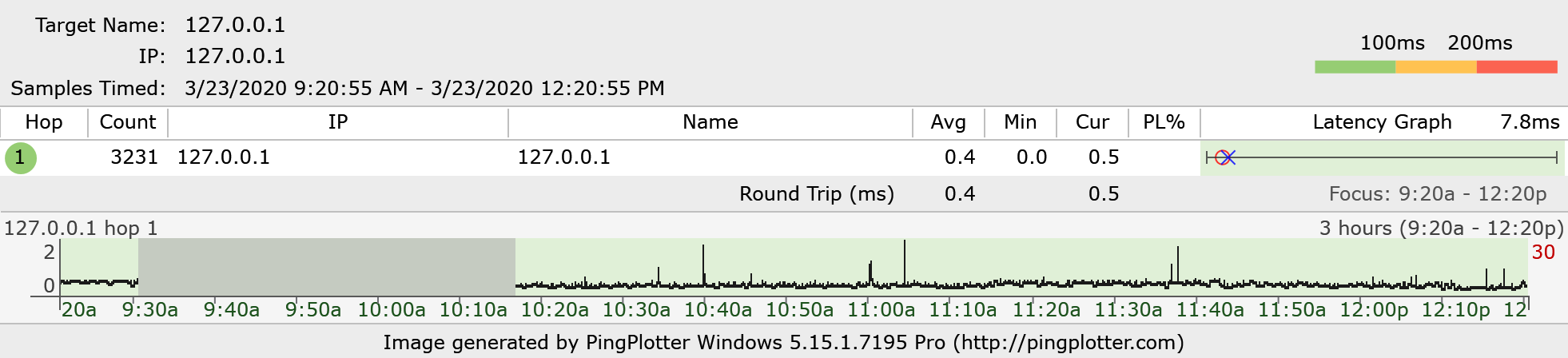The image size is (1568, 358).
Task: Click the gray no-data region in timeline
Action: pos(326,267)
